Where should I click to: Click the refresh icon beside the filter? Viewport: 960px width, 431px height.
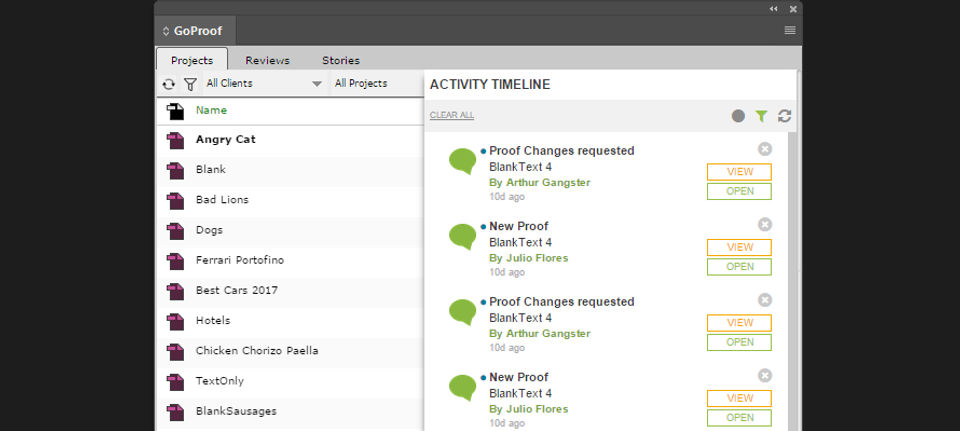(169, 84)
